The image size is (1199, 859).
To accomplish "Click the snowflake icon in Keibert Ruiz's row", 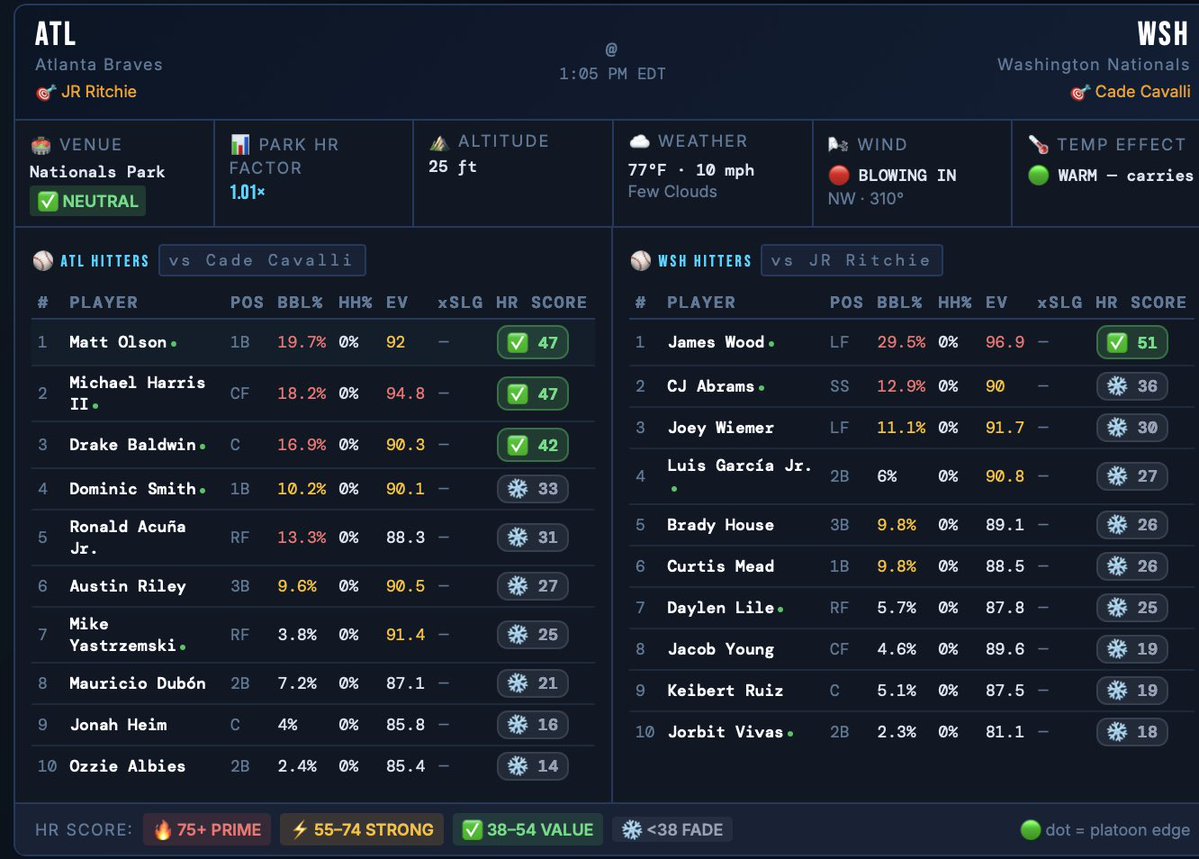I will (1117, 691).
